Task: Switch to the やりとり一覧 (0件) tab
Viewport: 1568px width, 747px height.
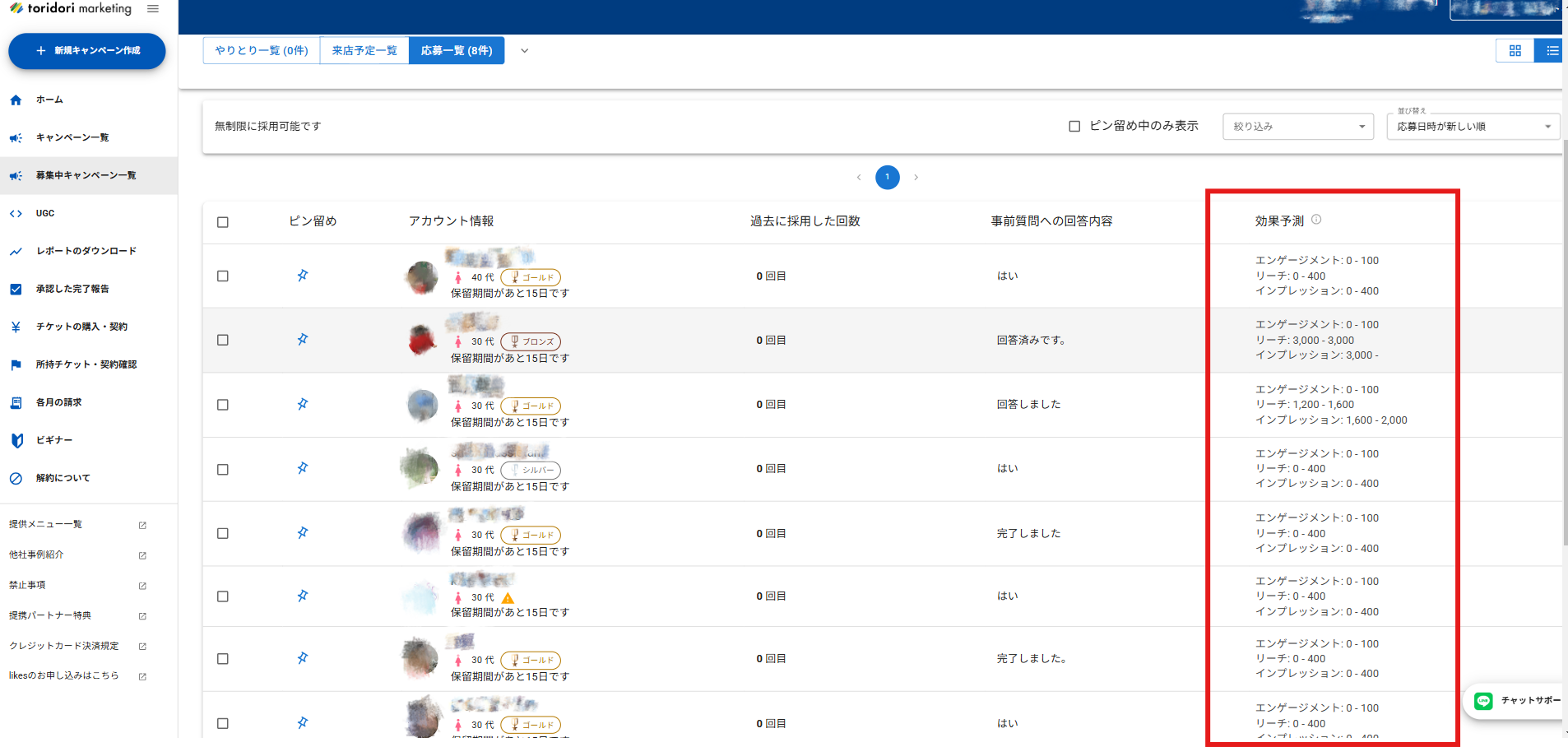Action: (262, 51)
